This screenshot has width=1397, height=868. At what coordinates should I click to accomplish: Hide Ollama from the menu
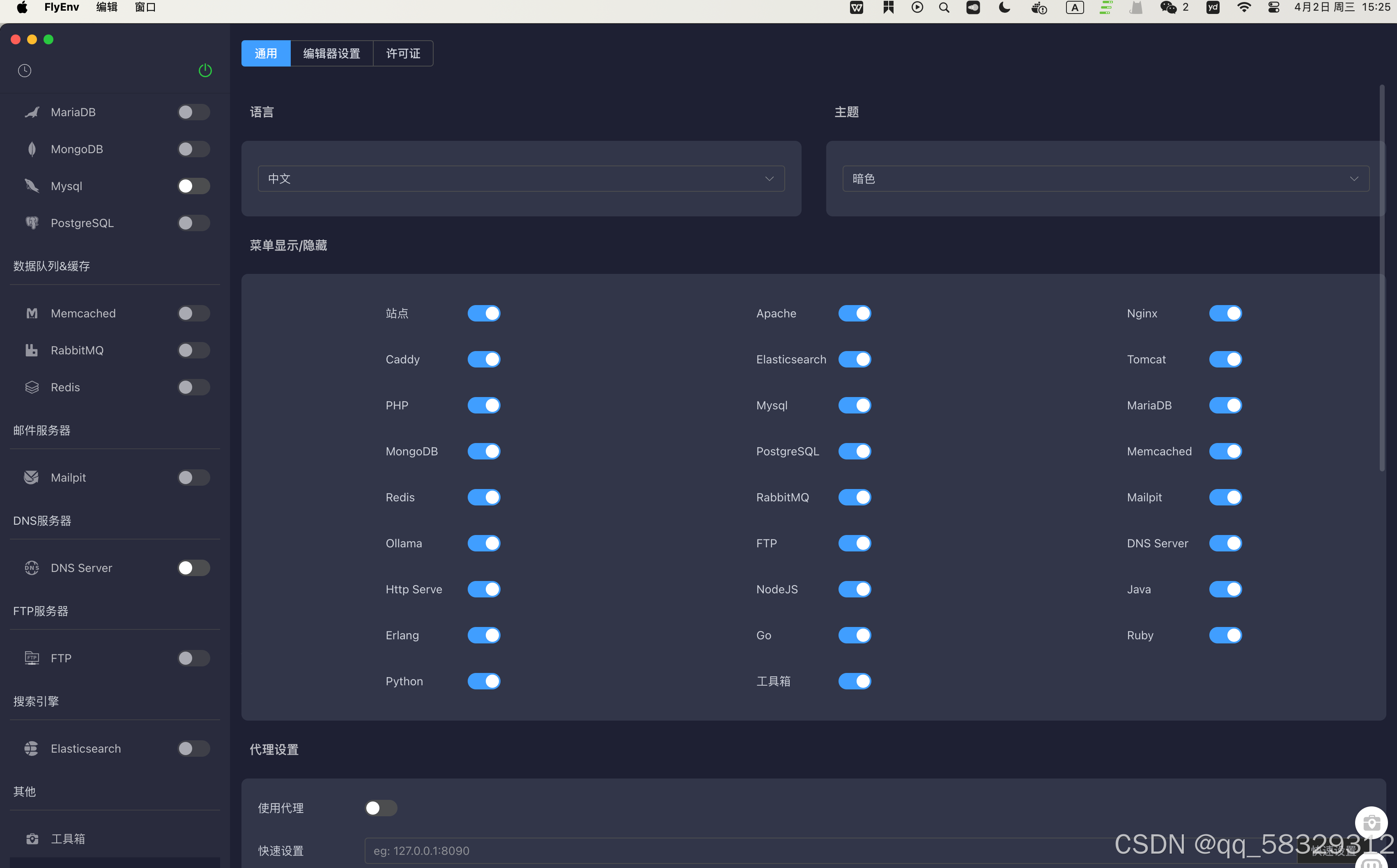pos(483,543)
